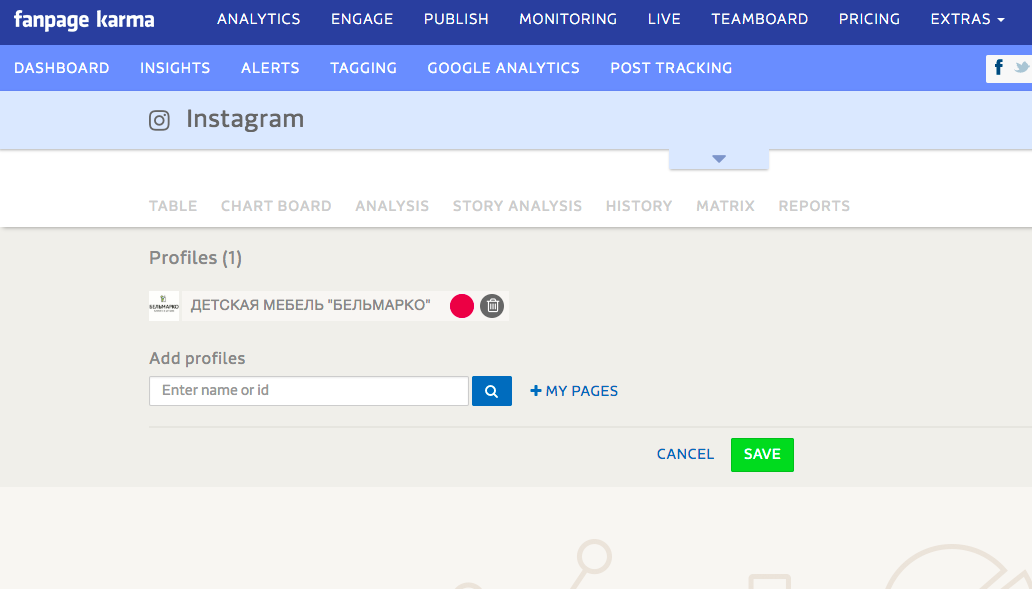Image resolution: width=1032 pixels, height=589 pixels.
Task: Go to TEAMBOARD
Action: coord(760,19)
